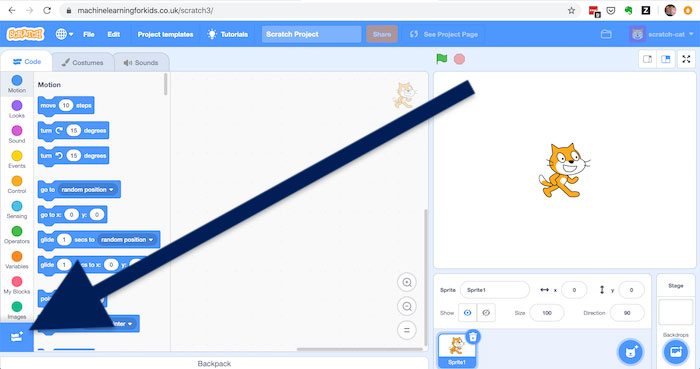The width and height of the screenshot is (700, 369).
Task: Open Project templates
Action: (x=165, y=34)
